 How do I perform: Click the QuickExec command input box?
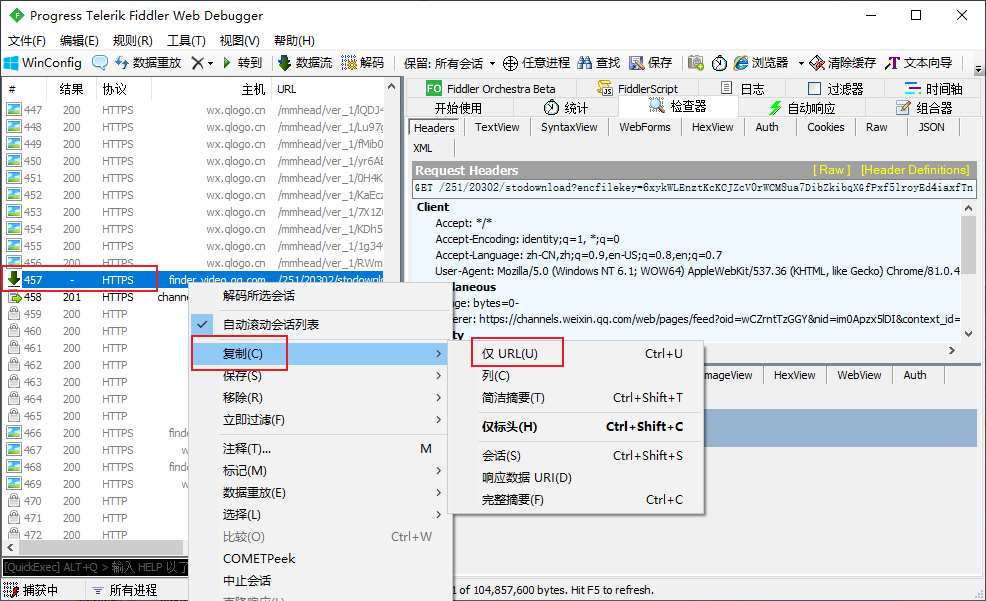tap(95, 568)
